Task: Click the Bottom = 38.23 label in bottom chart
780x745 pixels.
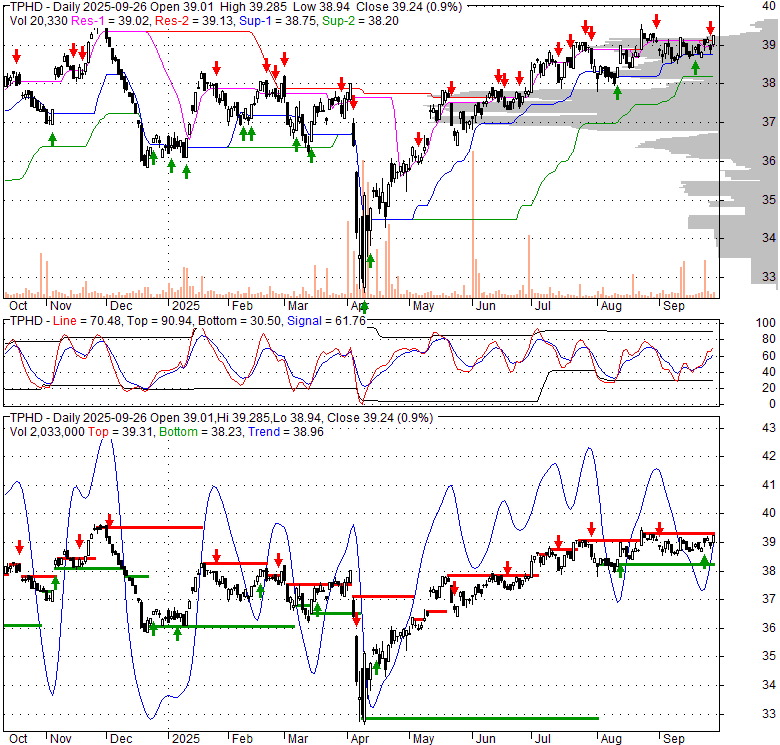Action: click(x=200, y=432)
